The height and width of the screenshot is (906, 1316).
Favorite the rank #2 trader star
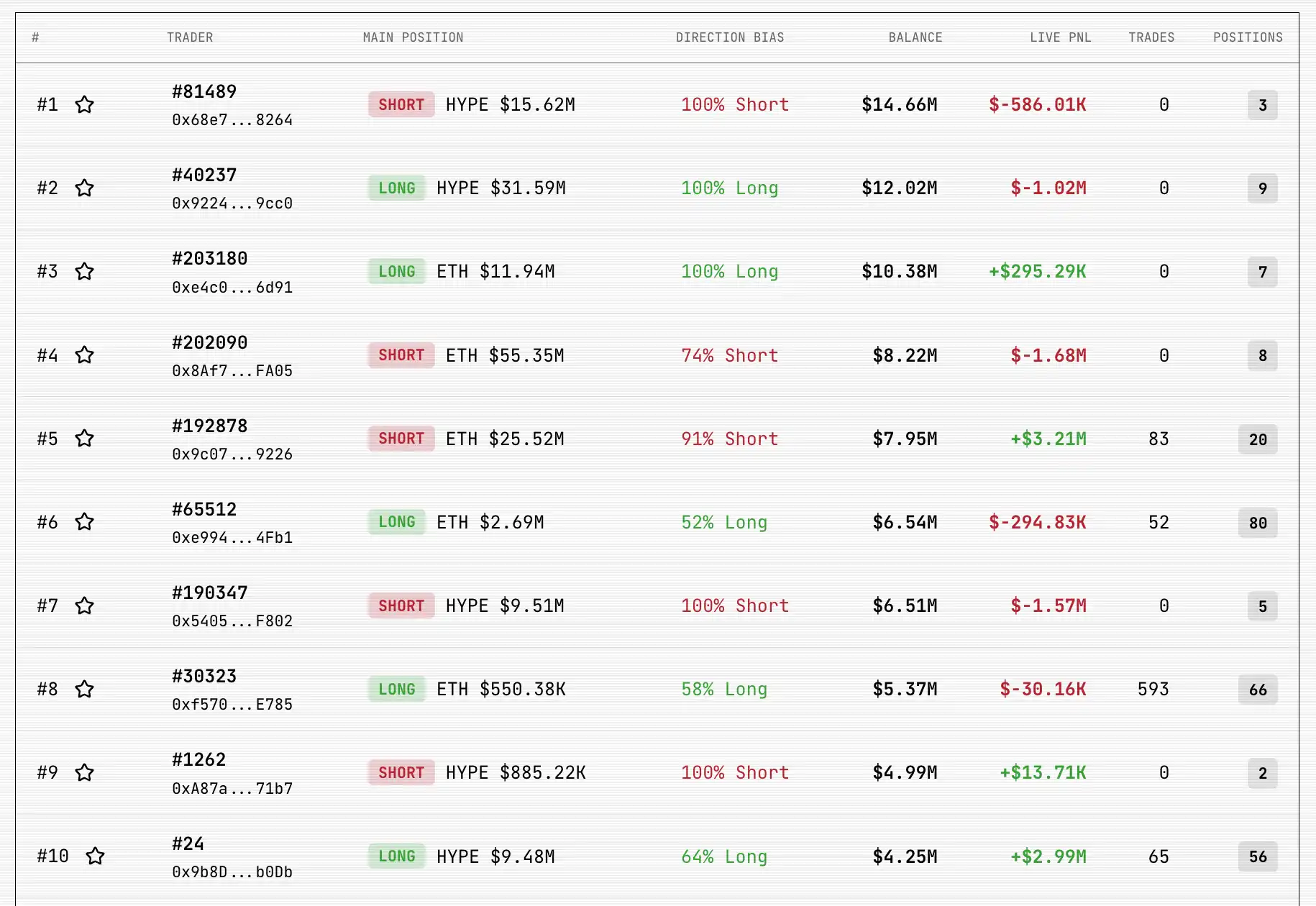85,188
